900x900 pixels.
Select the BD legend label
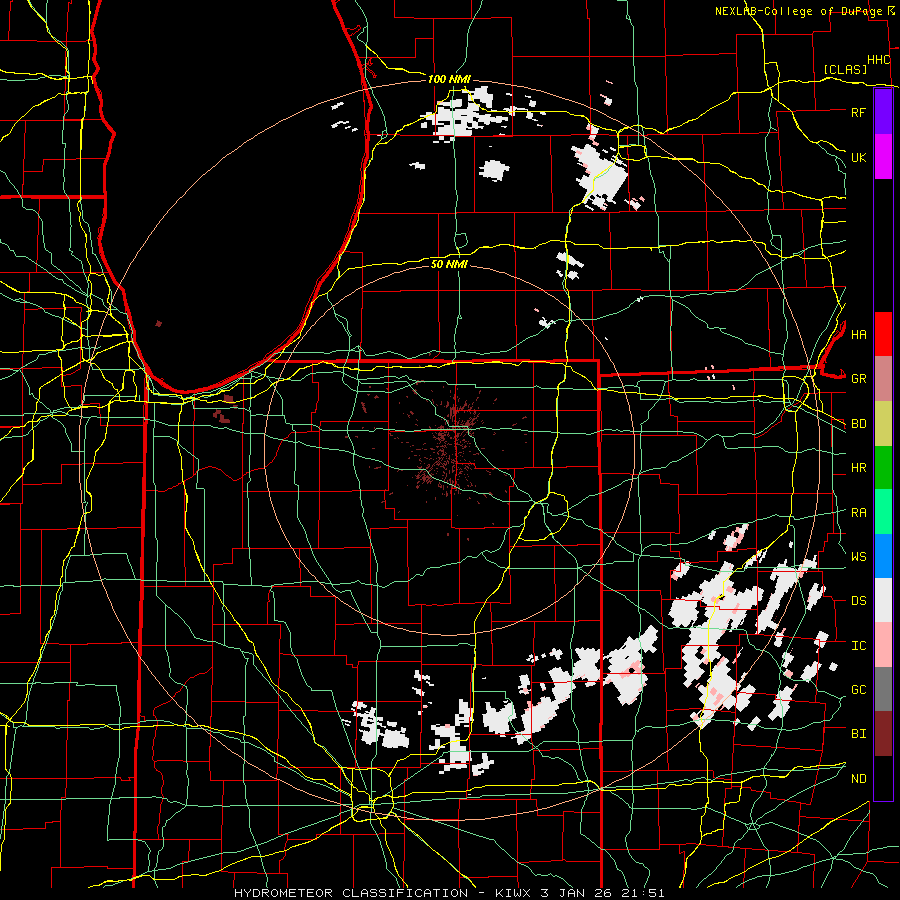[x=859, y=424]
